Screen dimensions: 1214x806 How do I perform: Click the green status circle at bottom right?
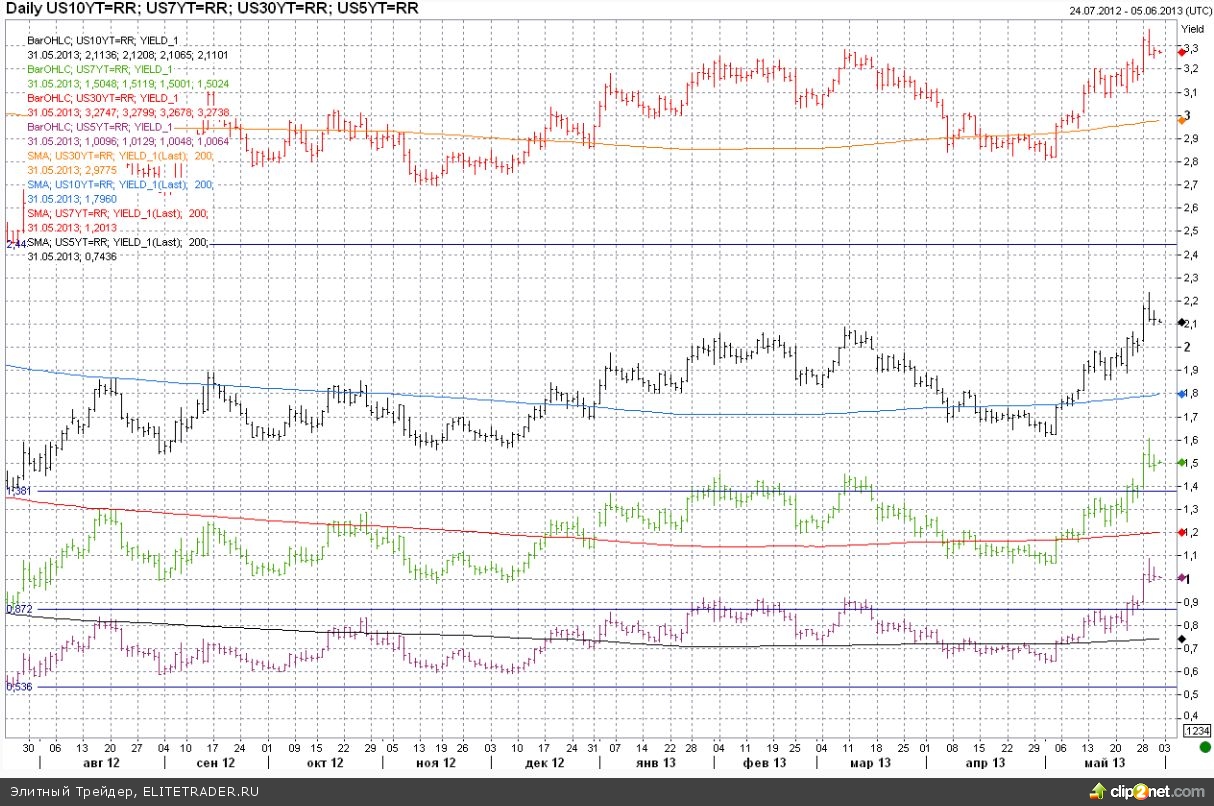pyautogui.click(x=1203, y=747)
